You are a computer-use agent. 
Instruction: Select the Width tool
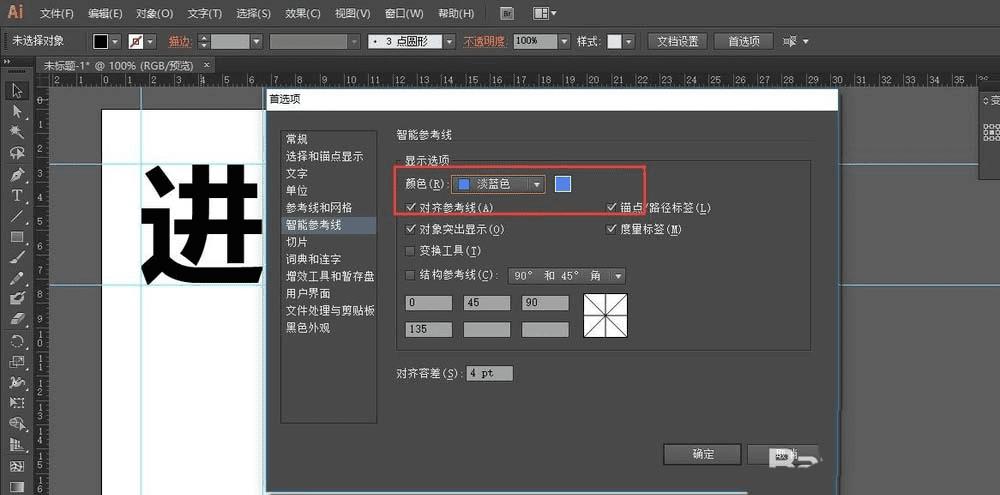click(17, 383)
